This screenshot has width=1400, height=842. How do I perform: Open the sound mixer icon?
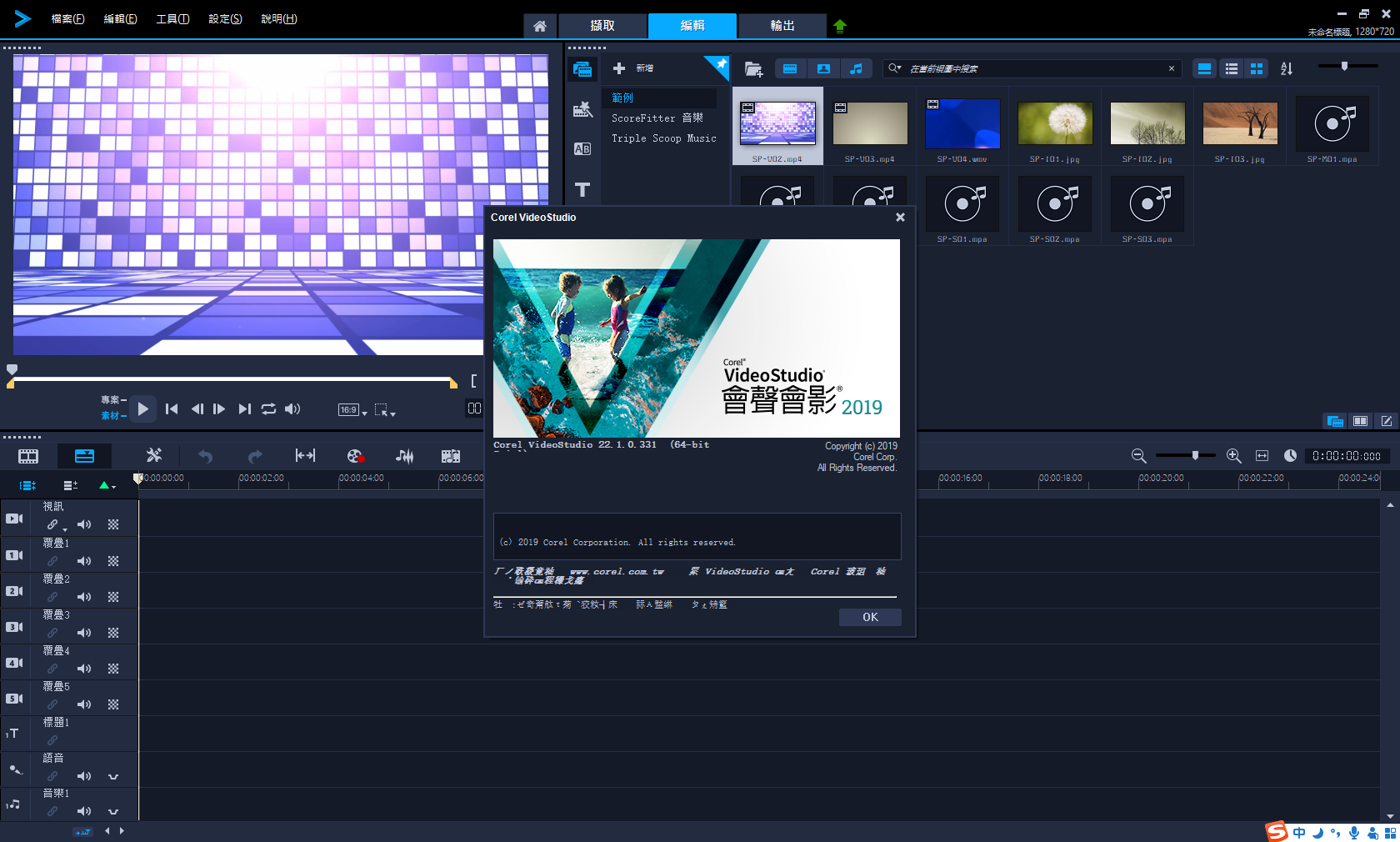(405, 456)
